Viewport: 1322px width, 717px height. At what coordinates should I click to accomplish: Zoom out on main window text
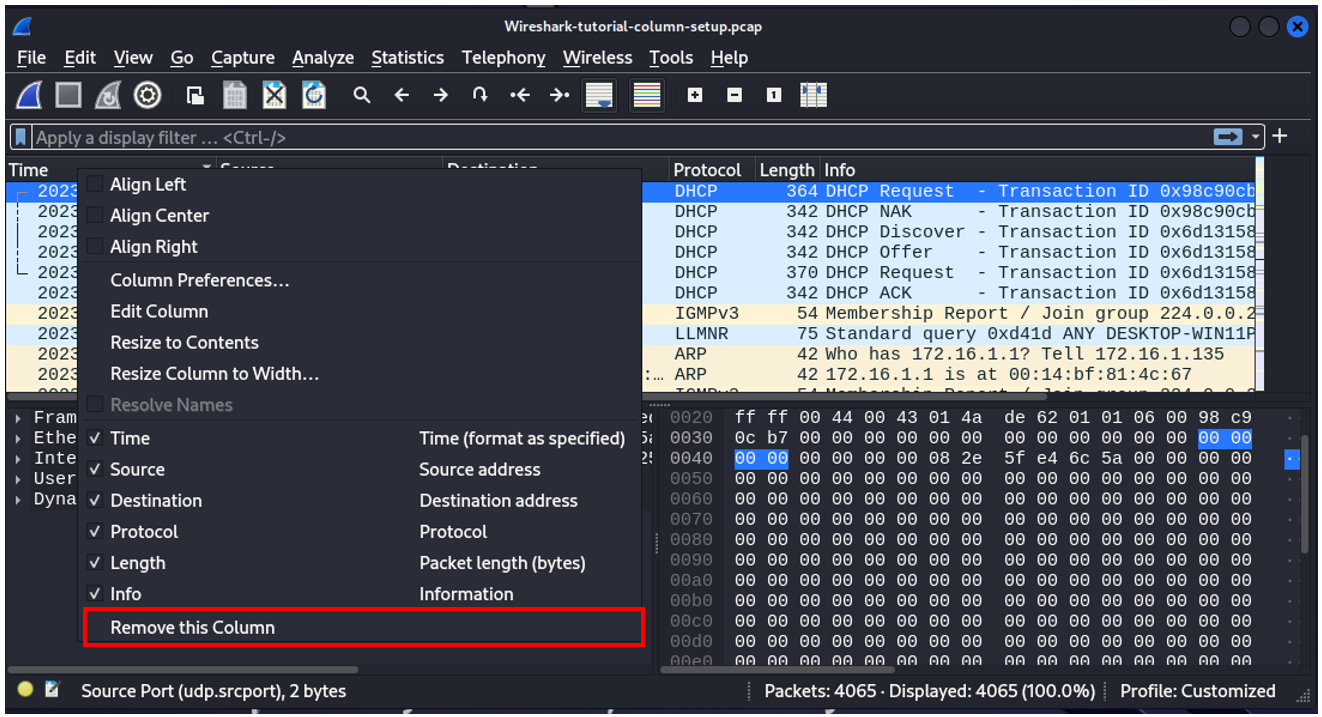click(734, 95)
